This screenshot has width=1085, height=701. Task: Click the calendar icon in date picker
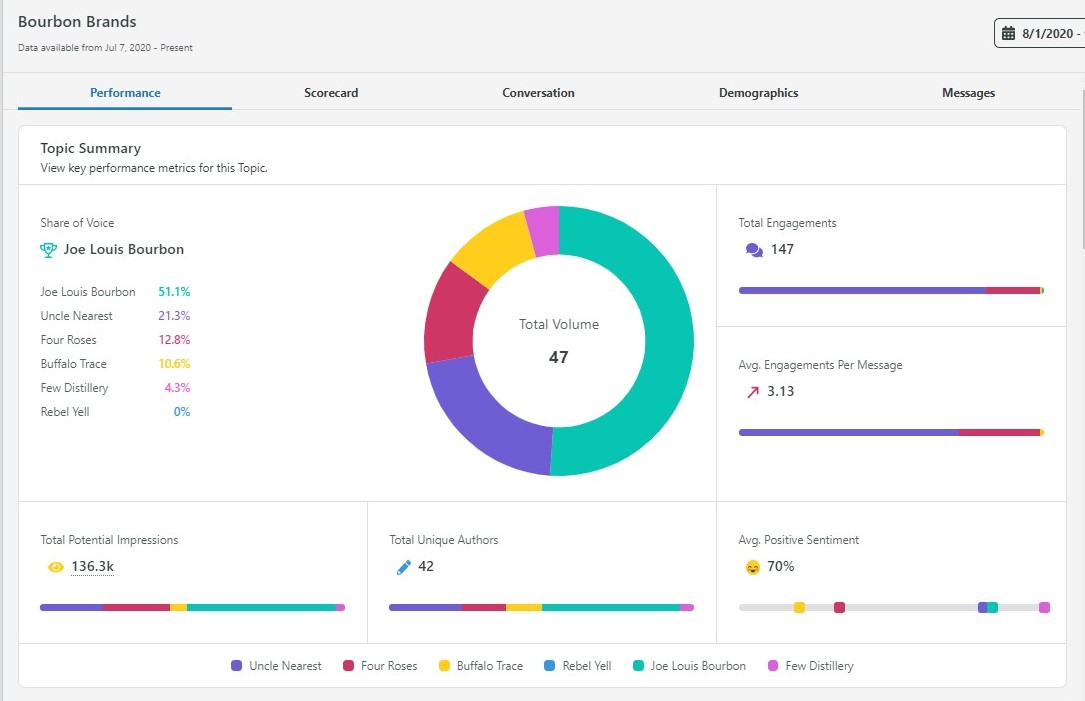click(1008, 33)
